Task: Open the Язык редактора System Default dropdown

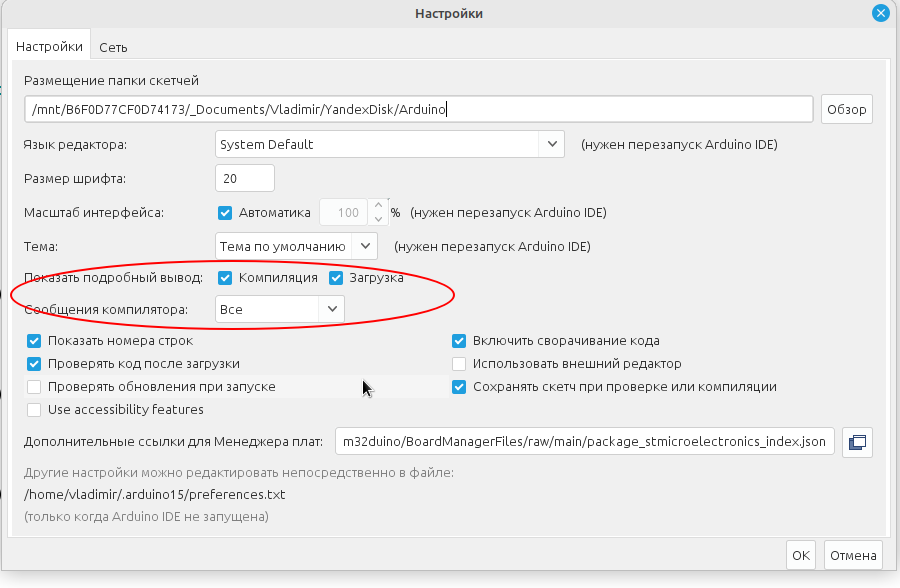Action: 390,144
